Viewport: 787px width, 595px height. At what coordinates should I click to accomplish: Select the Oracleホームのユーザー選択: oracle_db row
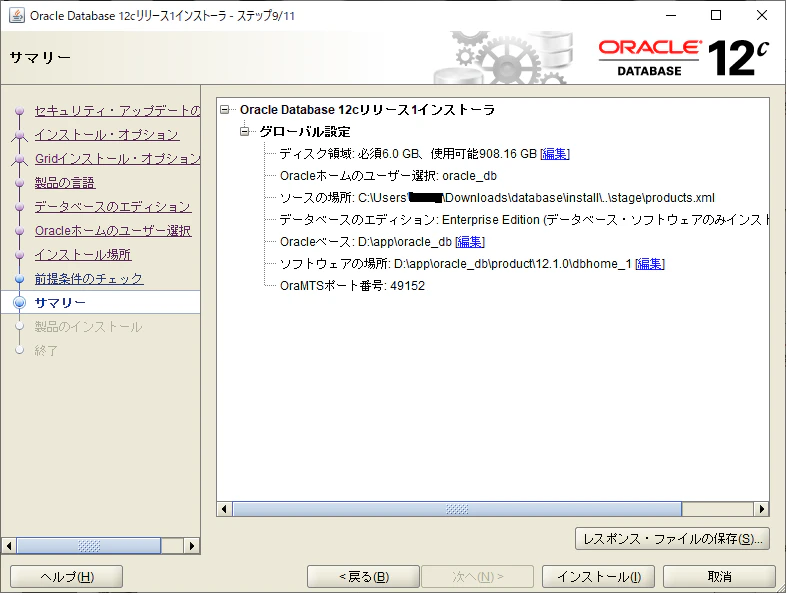[388, 176]
